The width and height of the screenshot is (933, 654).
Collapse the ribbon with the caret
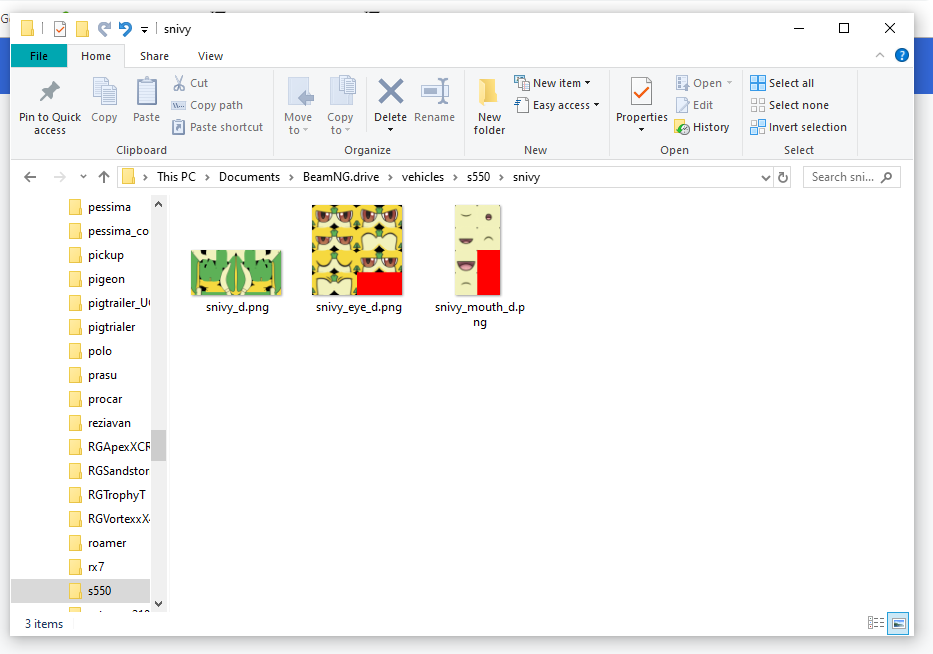(x=879, y=55)
